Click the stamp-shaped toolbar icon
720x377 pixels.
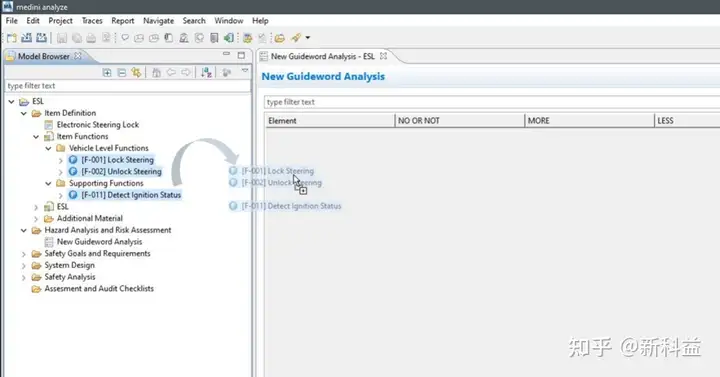tap(184, 38)
